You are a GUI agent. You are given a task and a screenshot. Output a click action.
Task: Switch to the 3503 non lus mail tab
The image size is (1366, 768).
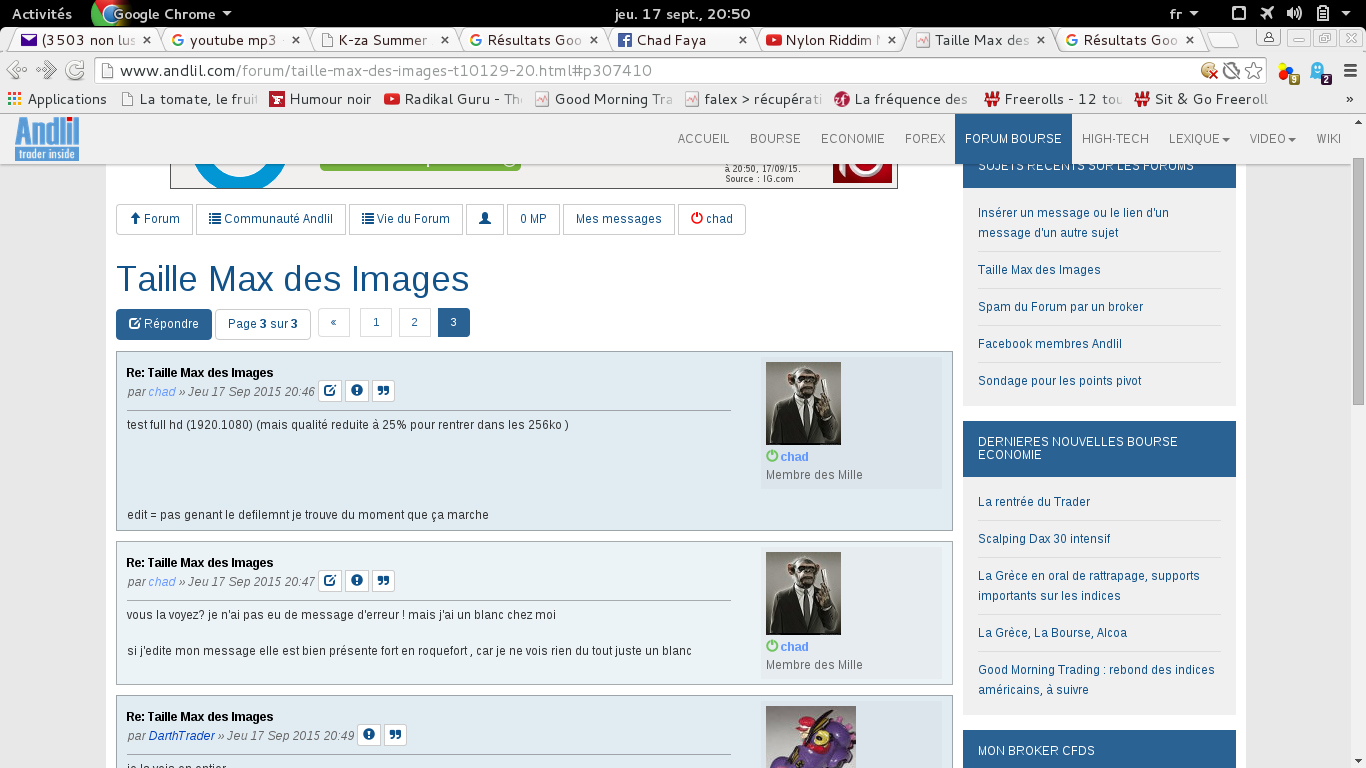pyautogui.click(x=86, y=40)
